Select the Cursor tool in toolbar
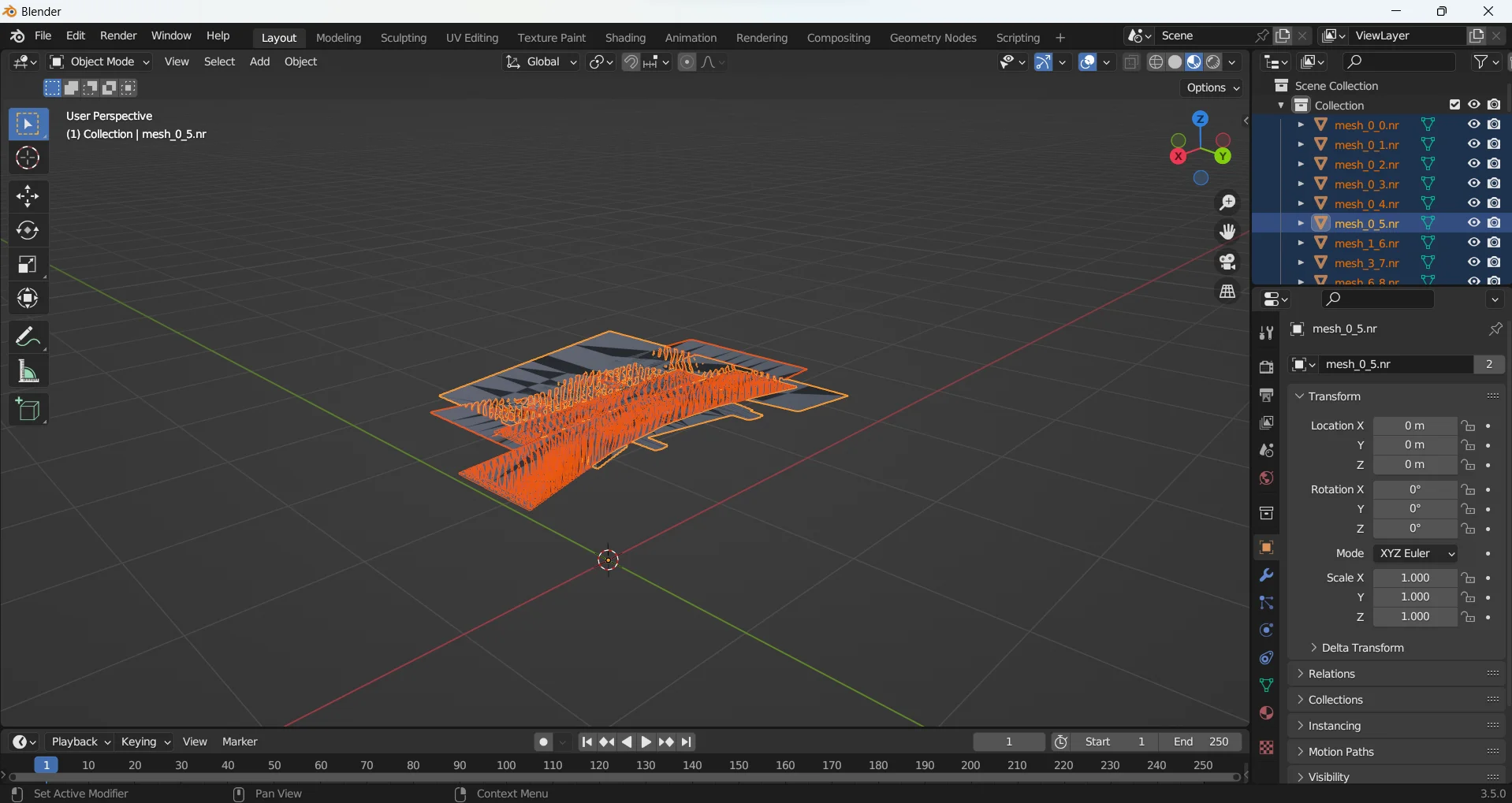1512x803 pixels. 28,158
